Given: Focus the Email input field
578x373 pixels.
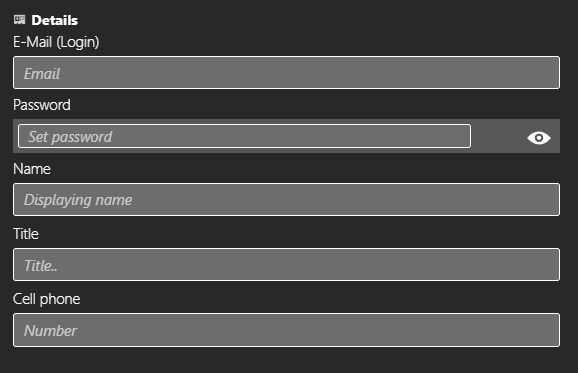Looking at the screenshot, I should tap(286, 73).
